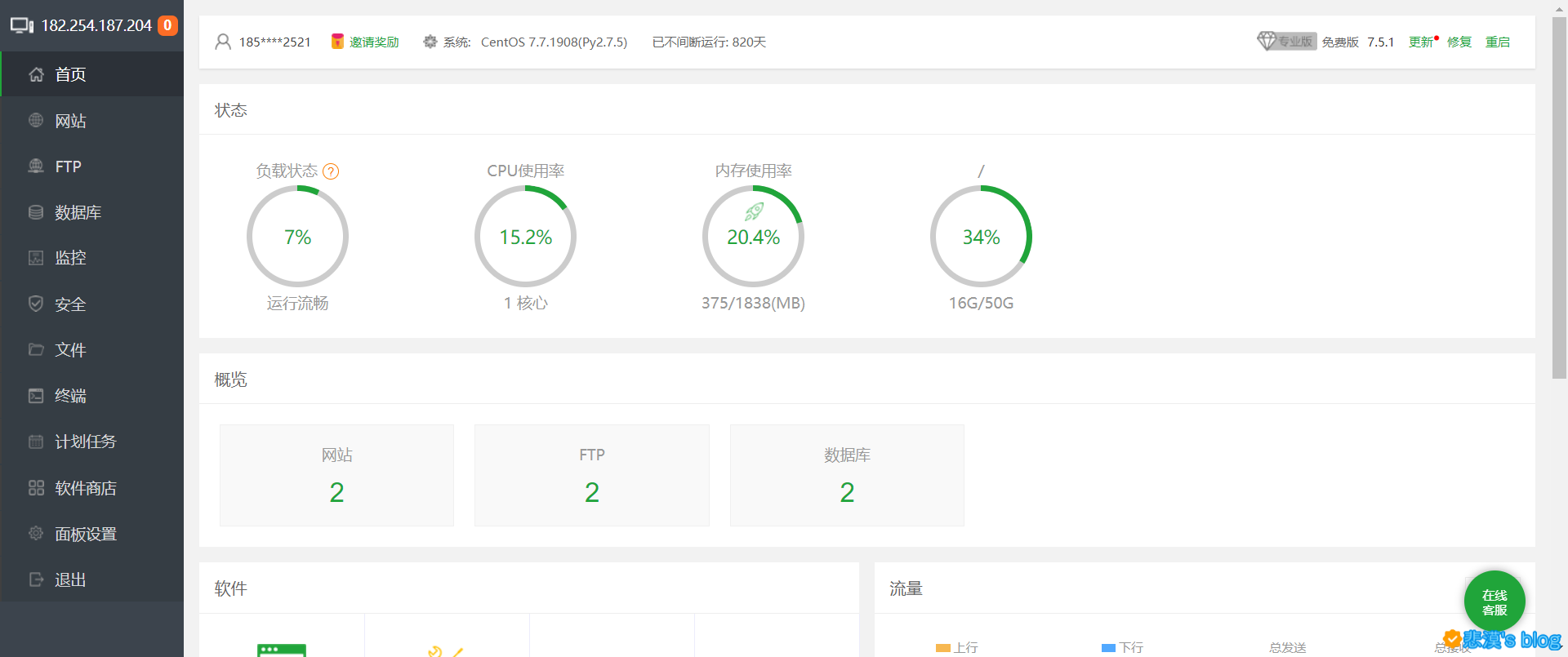Click the 面板设置 gear icon in sidebar

tap(36, 533)
